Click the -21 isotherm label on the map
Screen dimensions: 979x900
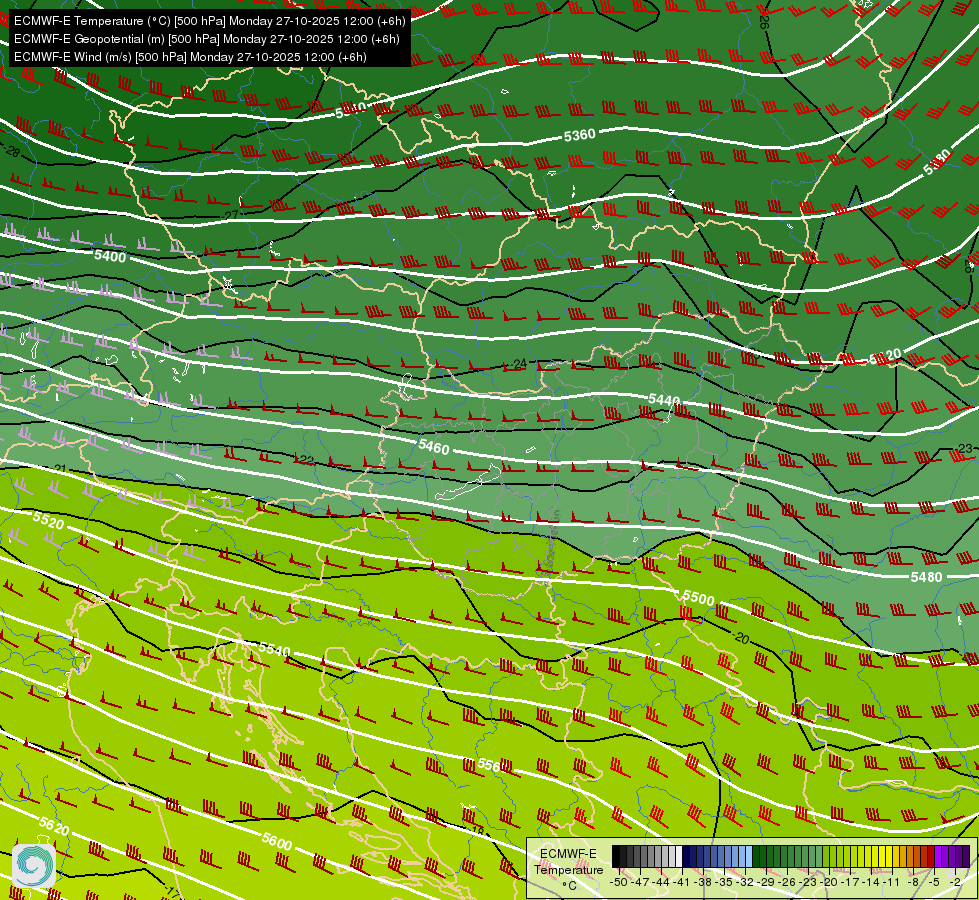point(59,468)
